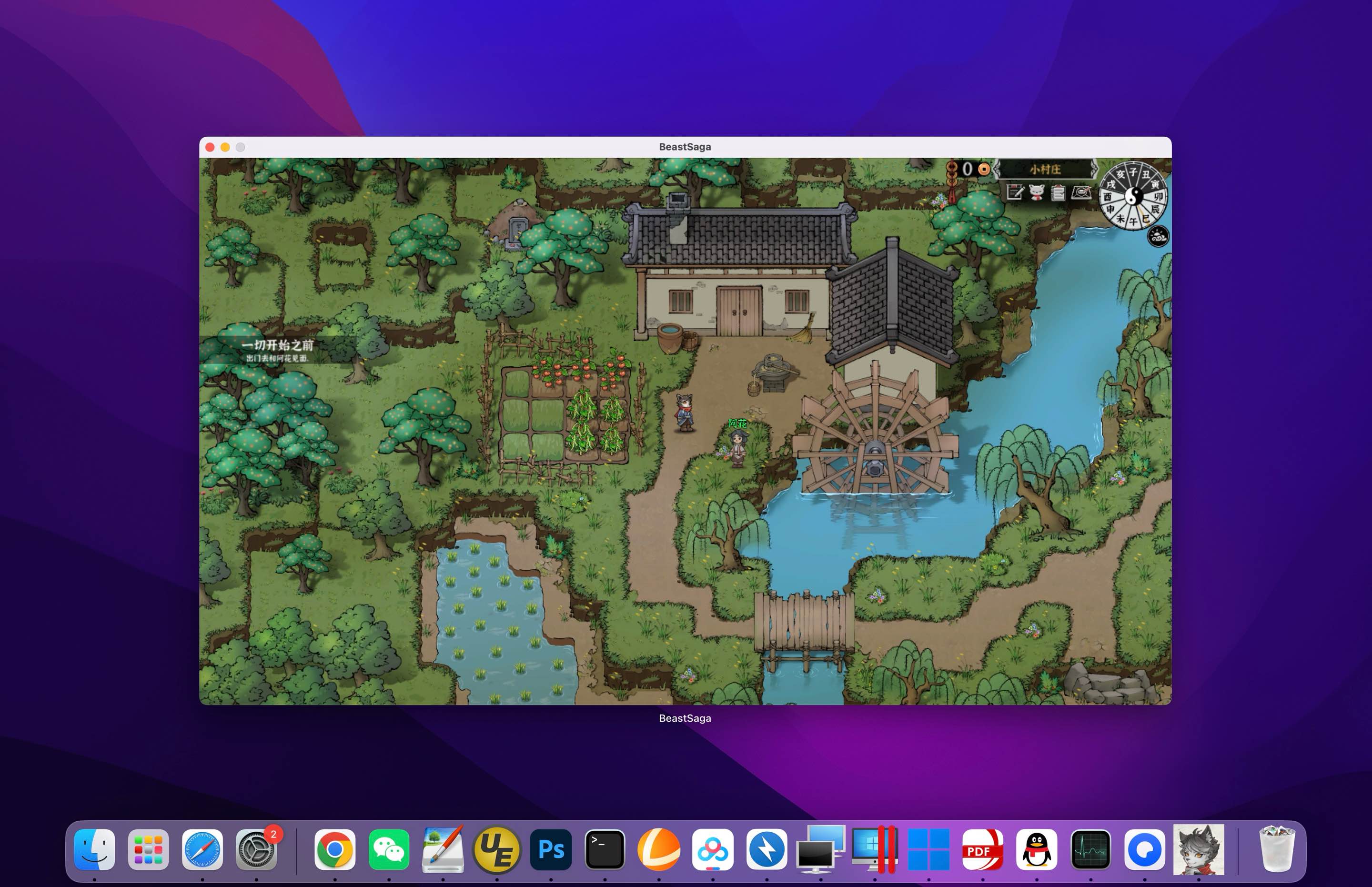This screenshot has height=887, width=1372.
Task: Open the Windows logo app in Dock
Action: [928, 849]
